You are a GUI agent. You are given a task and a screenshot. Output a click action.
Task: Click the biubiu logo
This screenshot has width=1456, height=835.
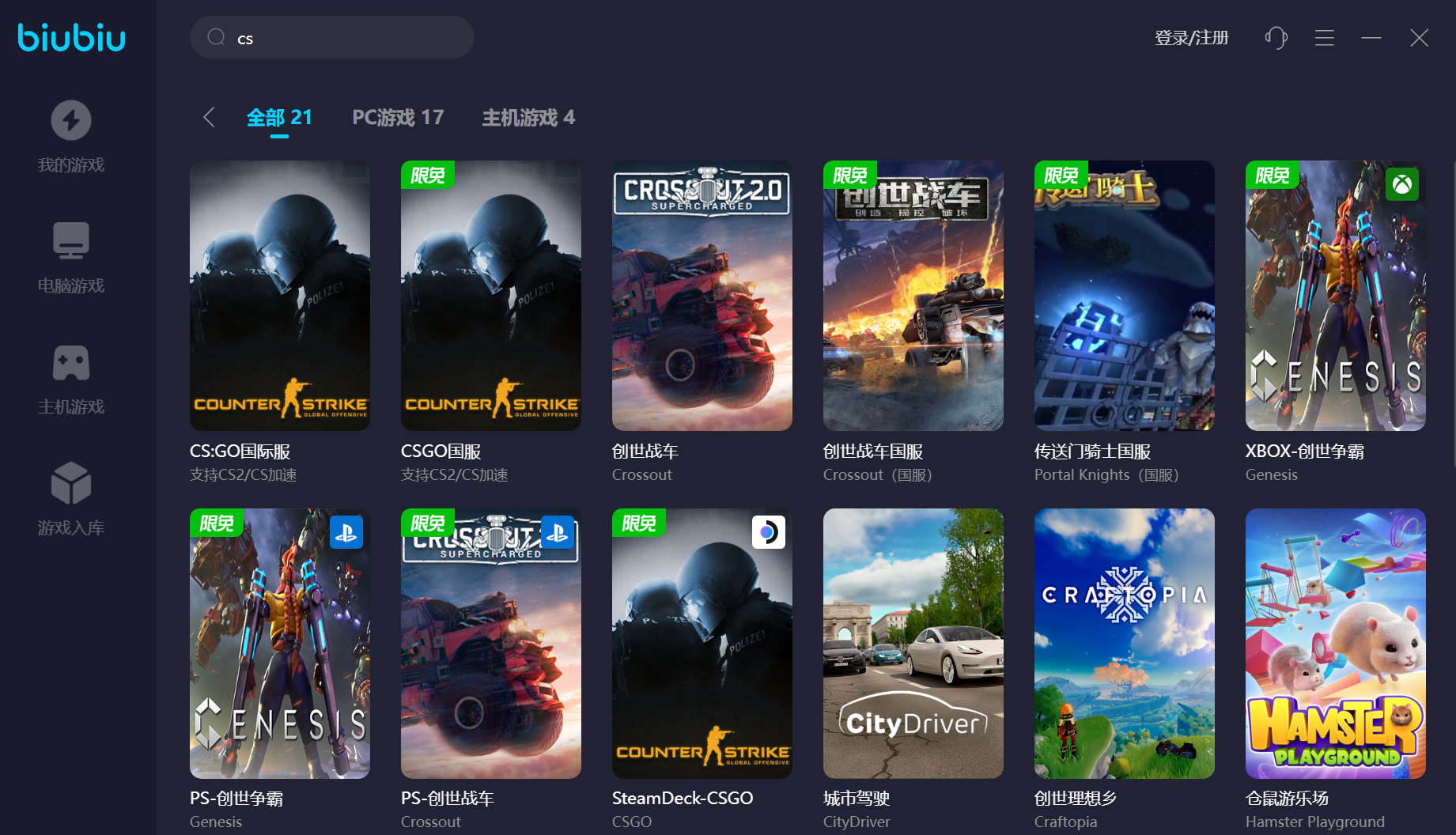pos(71,37)
